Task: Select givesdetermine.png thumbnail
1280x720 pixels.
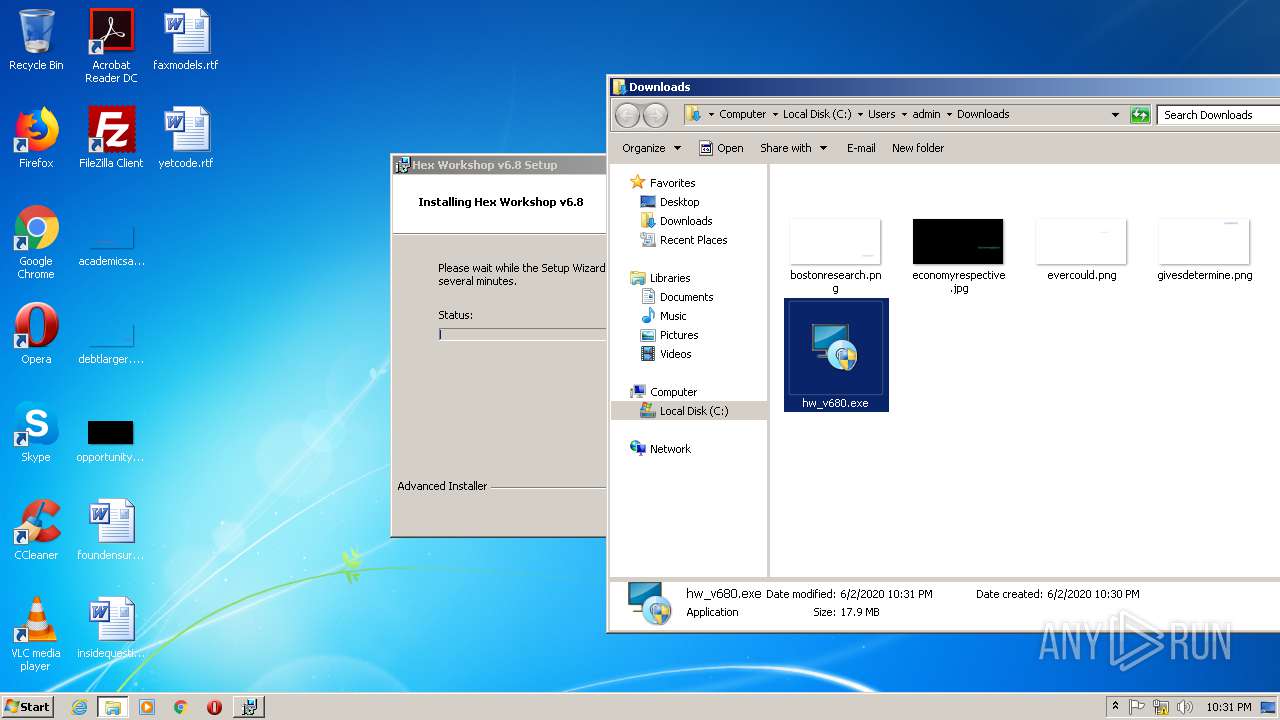Action: coord(1204,249)
